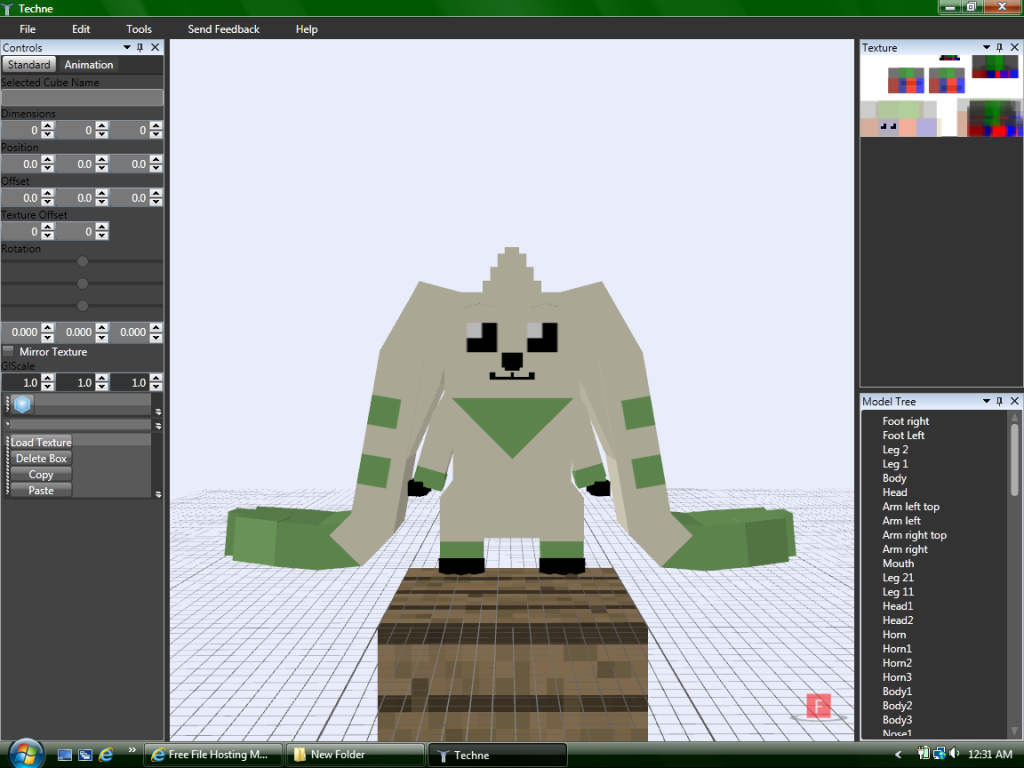Pin the Controls panel
The height and width of the screenshot is (768, 1024).
[140, 48]
